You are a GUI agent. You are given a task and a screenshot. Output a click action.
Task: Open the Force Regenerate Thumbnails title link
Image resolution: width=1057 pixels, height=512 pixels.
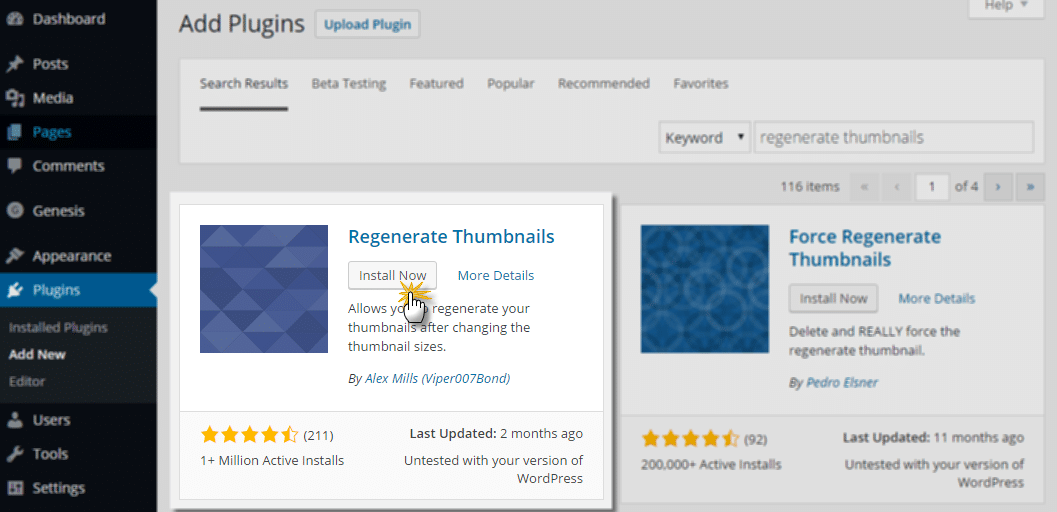point(865,249)
